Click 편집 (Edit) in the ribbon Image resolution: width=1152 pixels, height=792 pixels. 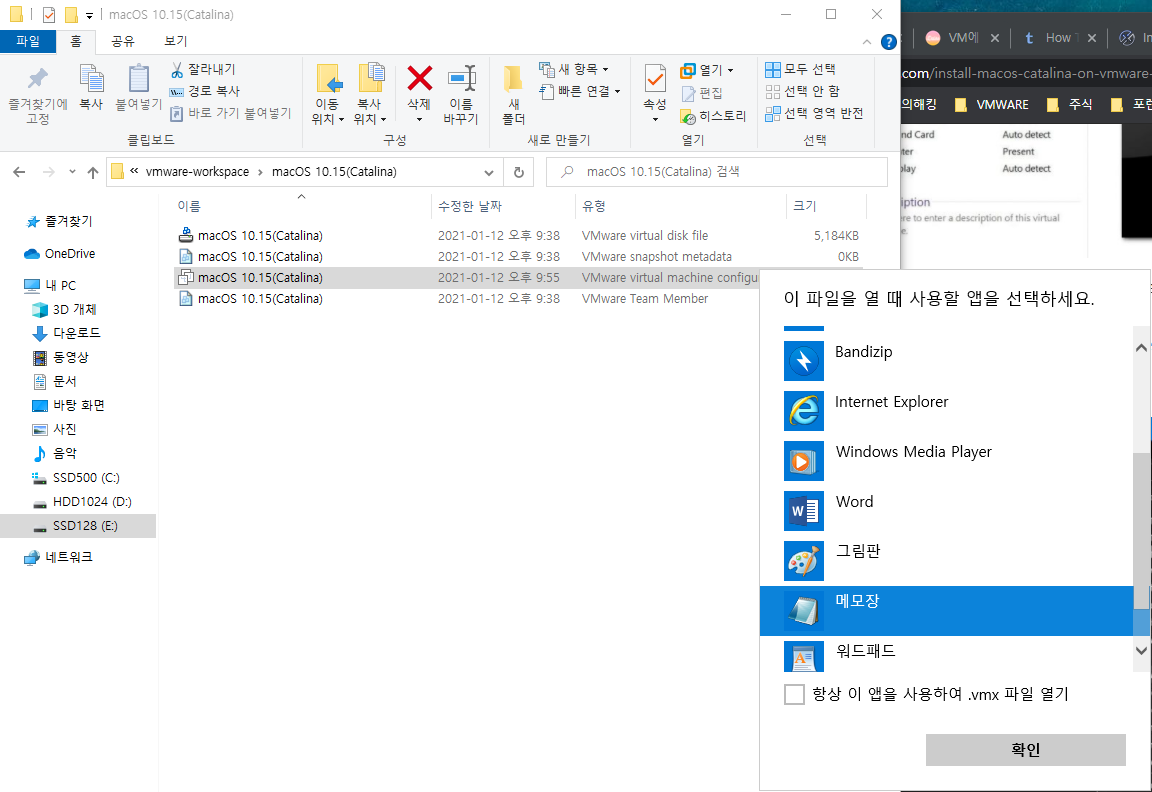click(x=702, y=93)
